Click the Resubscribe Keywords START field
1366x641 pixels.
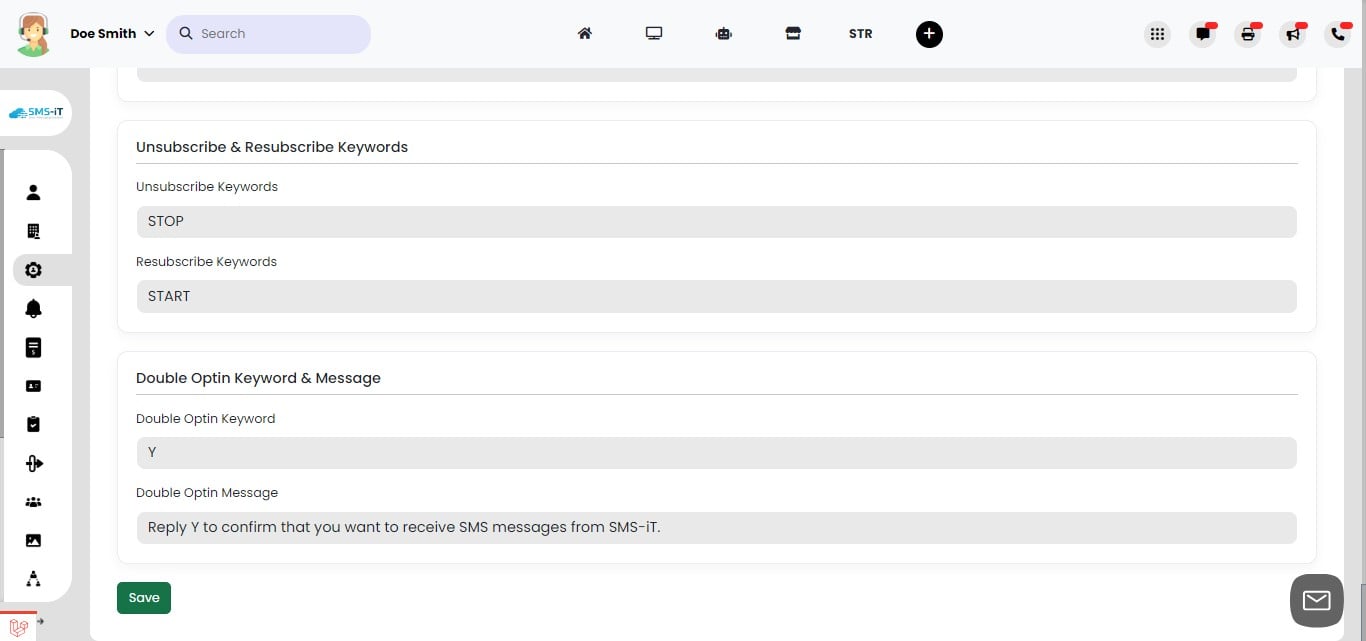point(716,296)
